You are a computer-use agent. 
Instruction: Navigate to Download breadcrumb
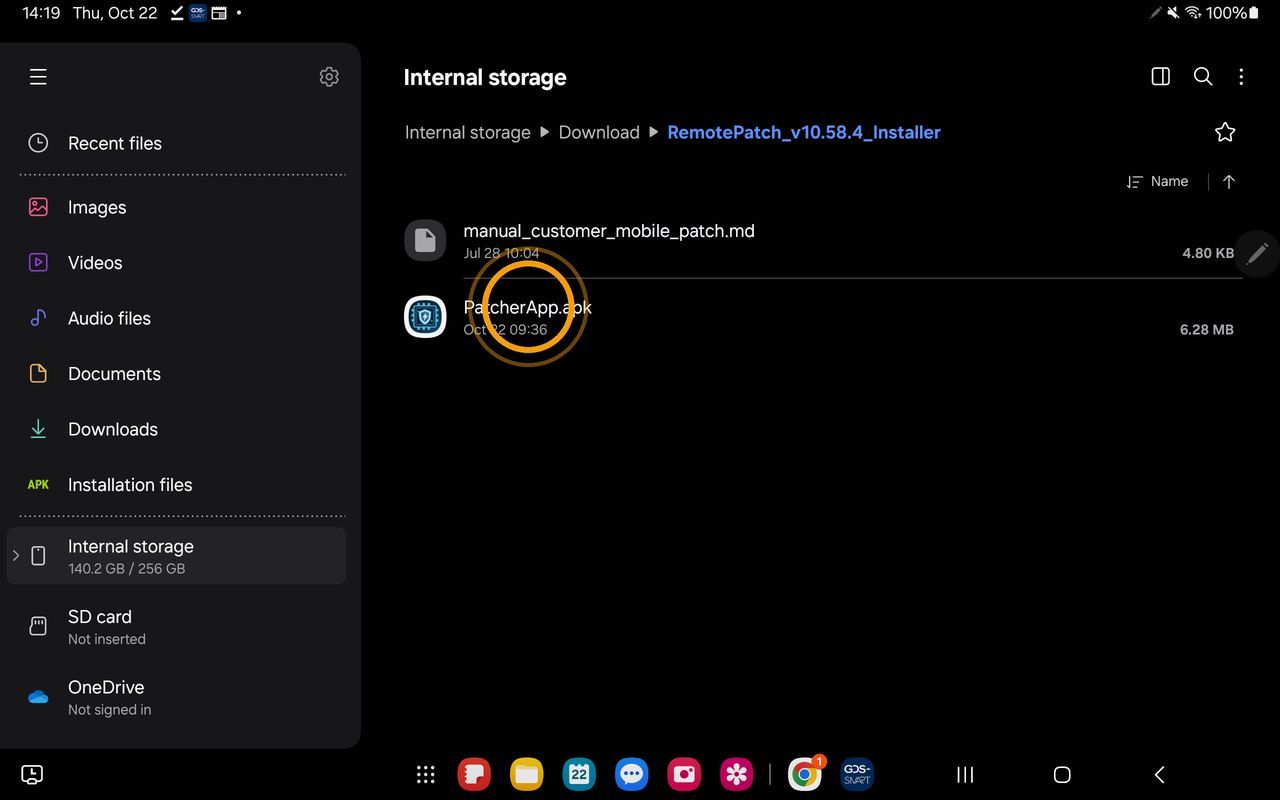(599, 132)
